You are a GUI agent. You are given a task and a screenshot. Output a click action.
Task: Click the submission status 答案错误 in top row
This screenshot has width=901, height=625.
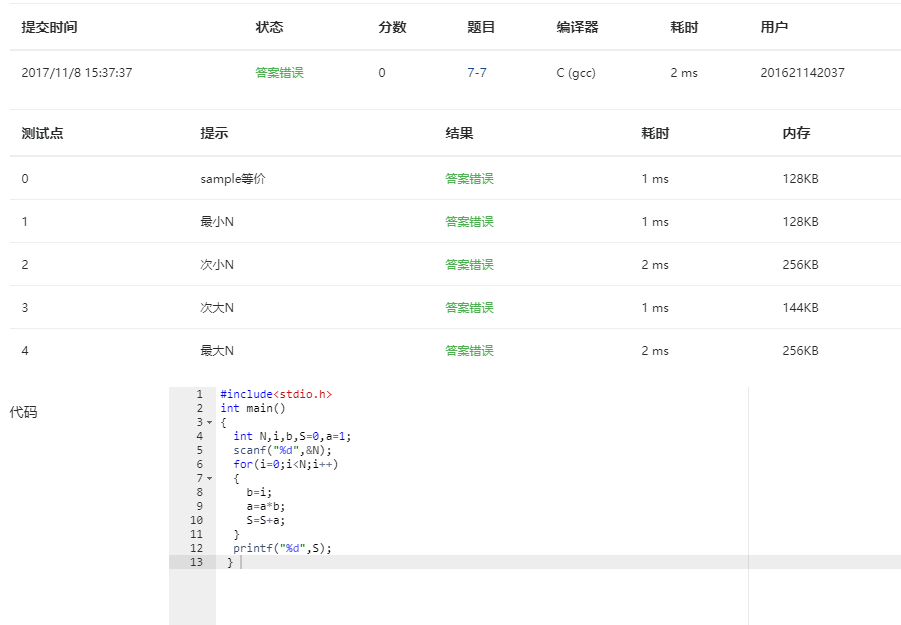tap(279, 72)
